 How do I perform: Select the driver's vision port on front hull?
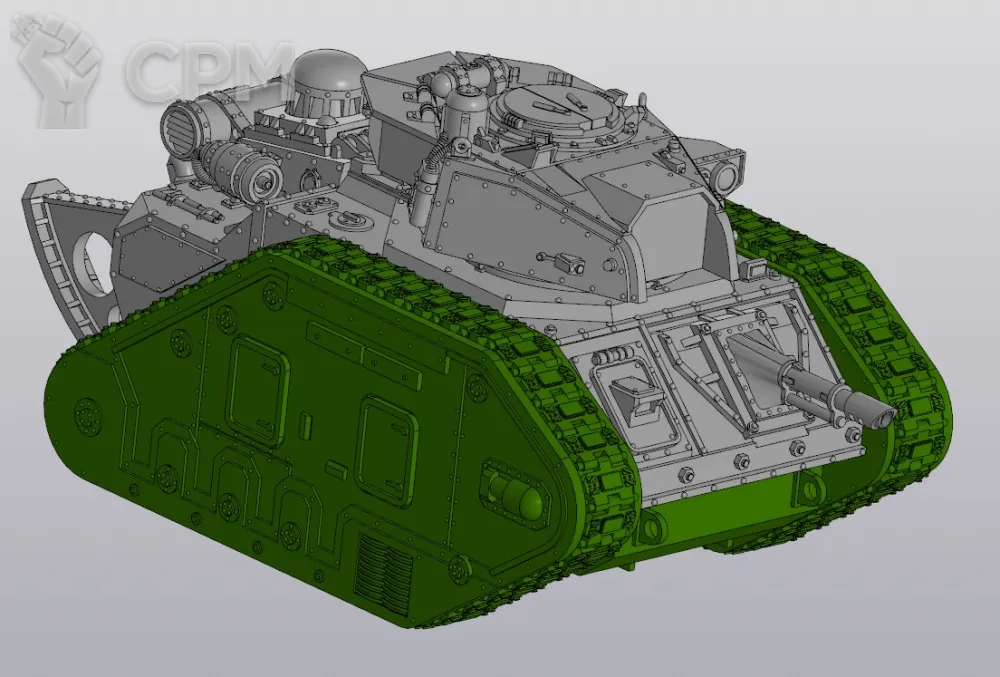click(632, 397)
